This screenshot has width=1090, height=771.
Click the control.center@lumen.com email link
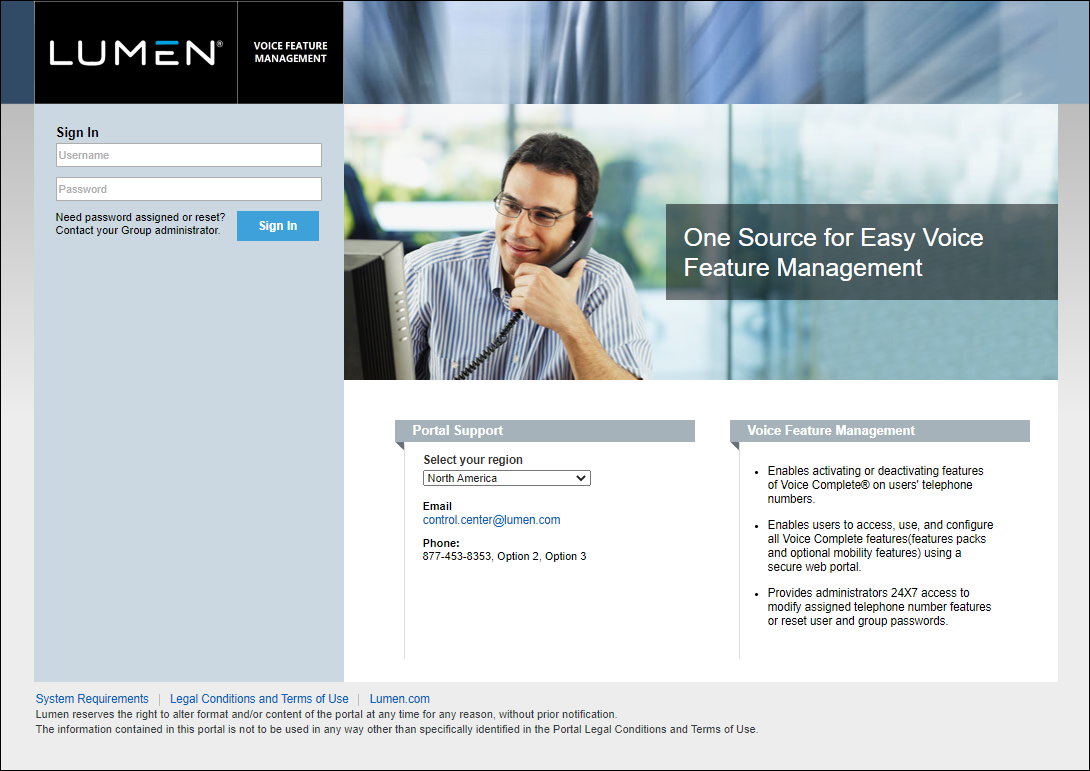491,520
